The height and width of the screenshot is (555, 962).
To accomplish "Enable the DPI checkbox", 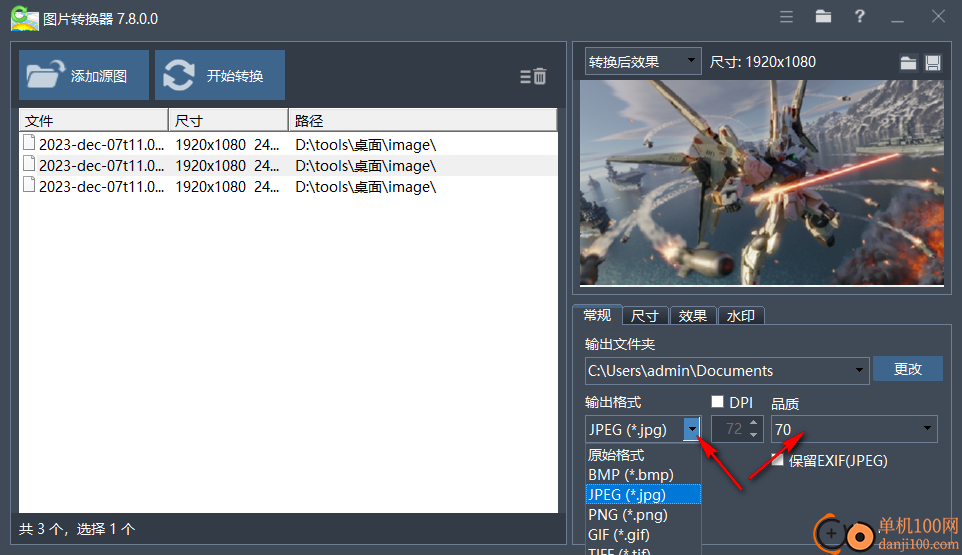I will 717,402.
